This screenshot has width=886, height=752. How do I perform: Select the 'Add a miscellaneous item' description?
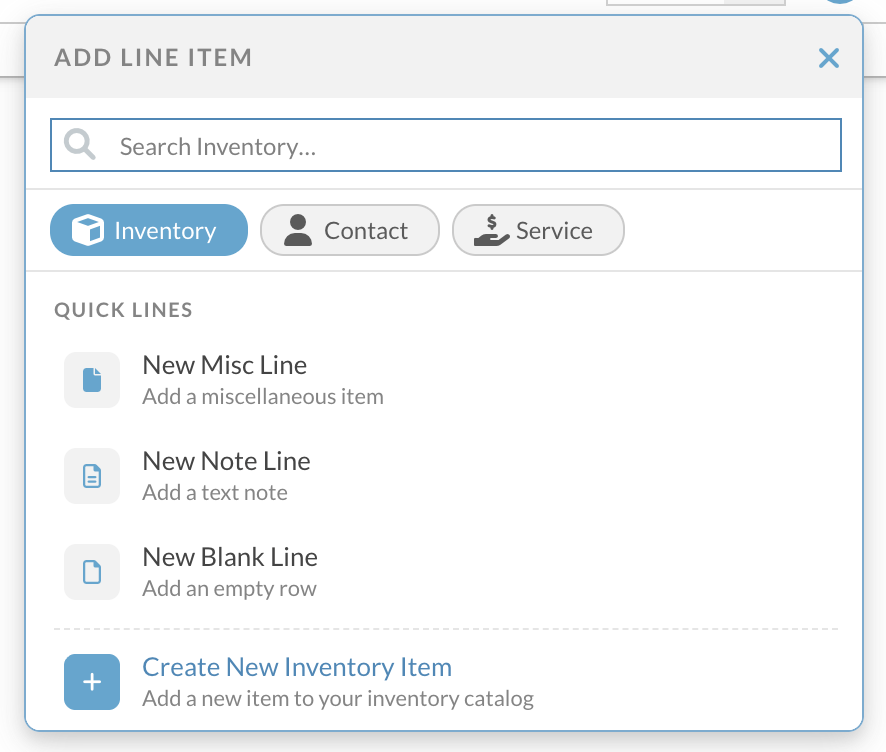point(263,397)
